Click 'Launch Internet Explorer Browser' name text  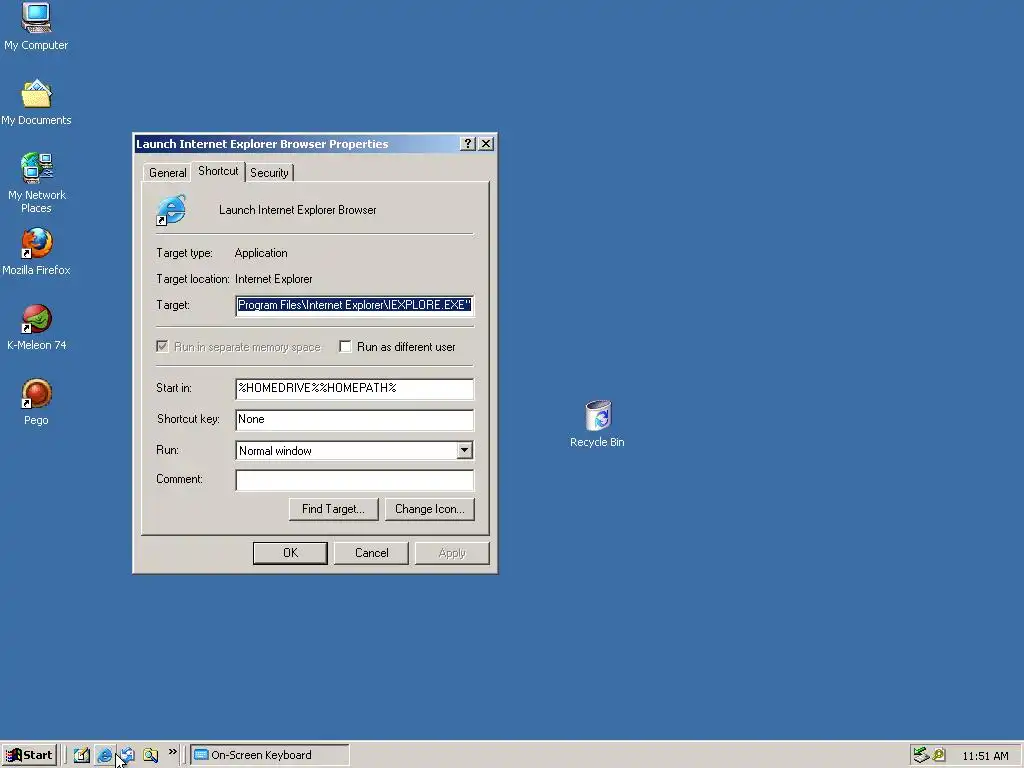[x=297, y=210]
